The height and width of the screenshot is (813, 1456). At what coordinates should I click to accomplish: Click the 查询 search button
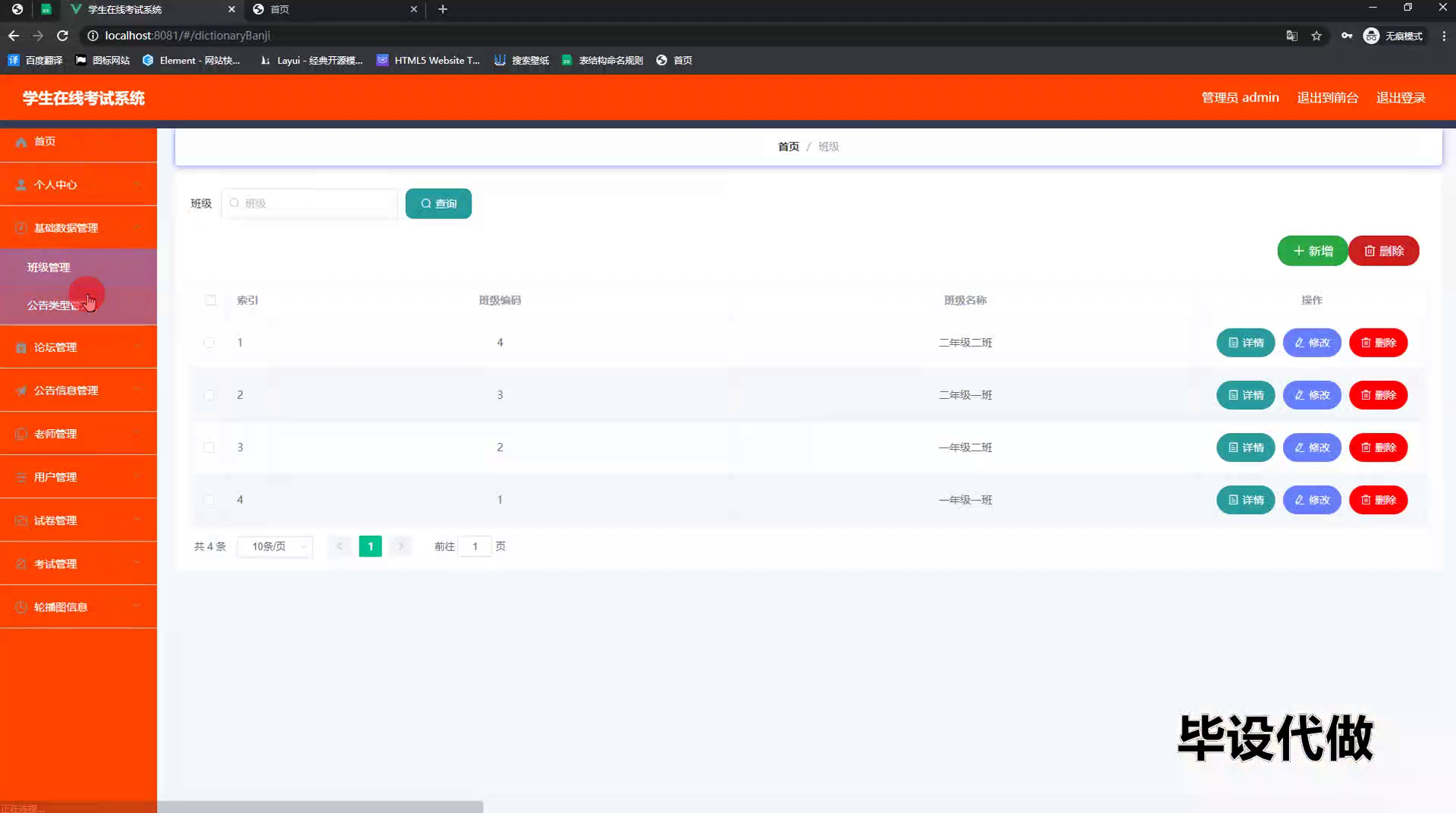pyautogui.click(x=438, y=203)
